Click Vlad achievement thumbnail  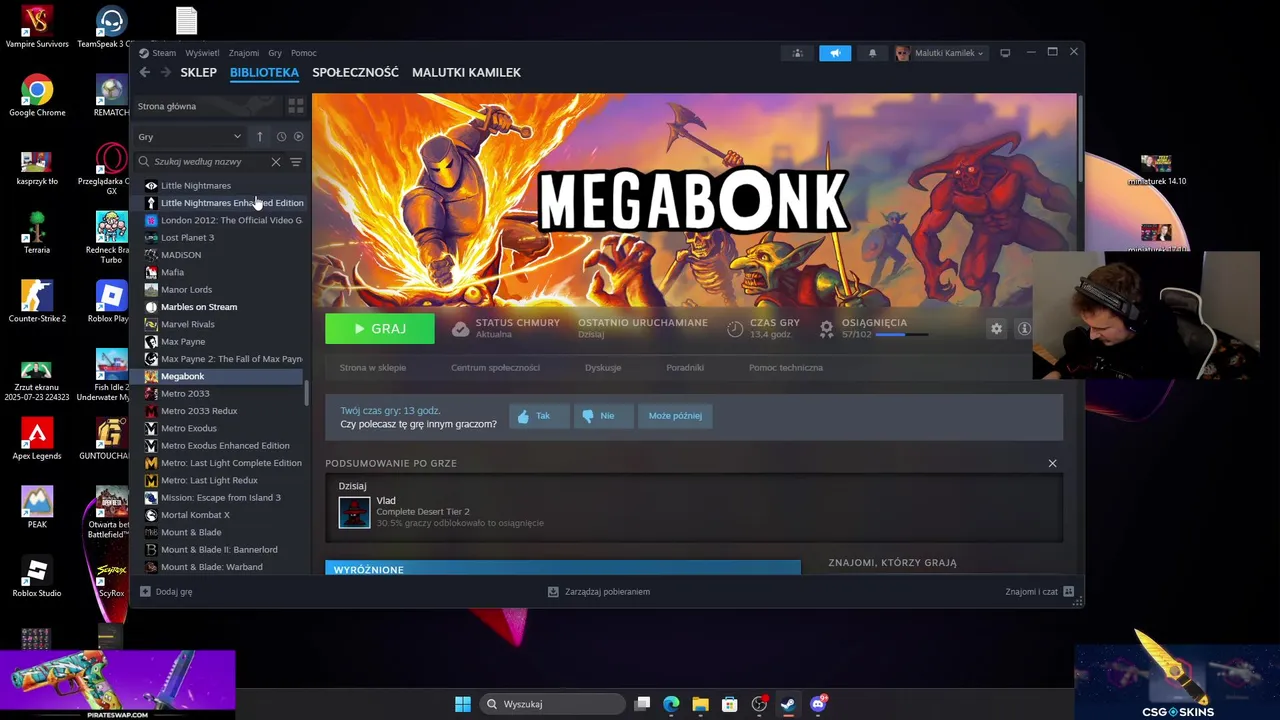354,512
